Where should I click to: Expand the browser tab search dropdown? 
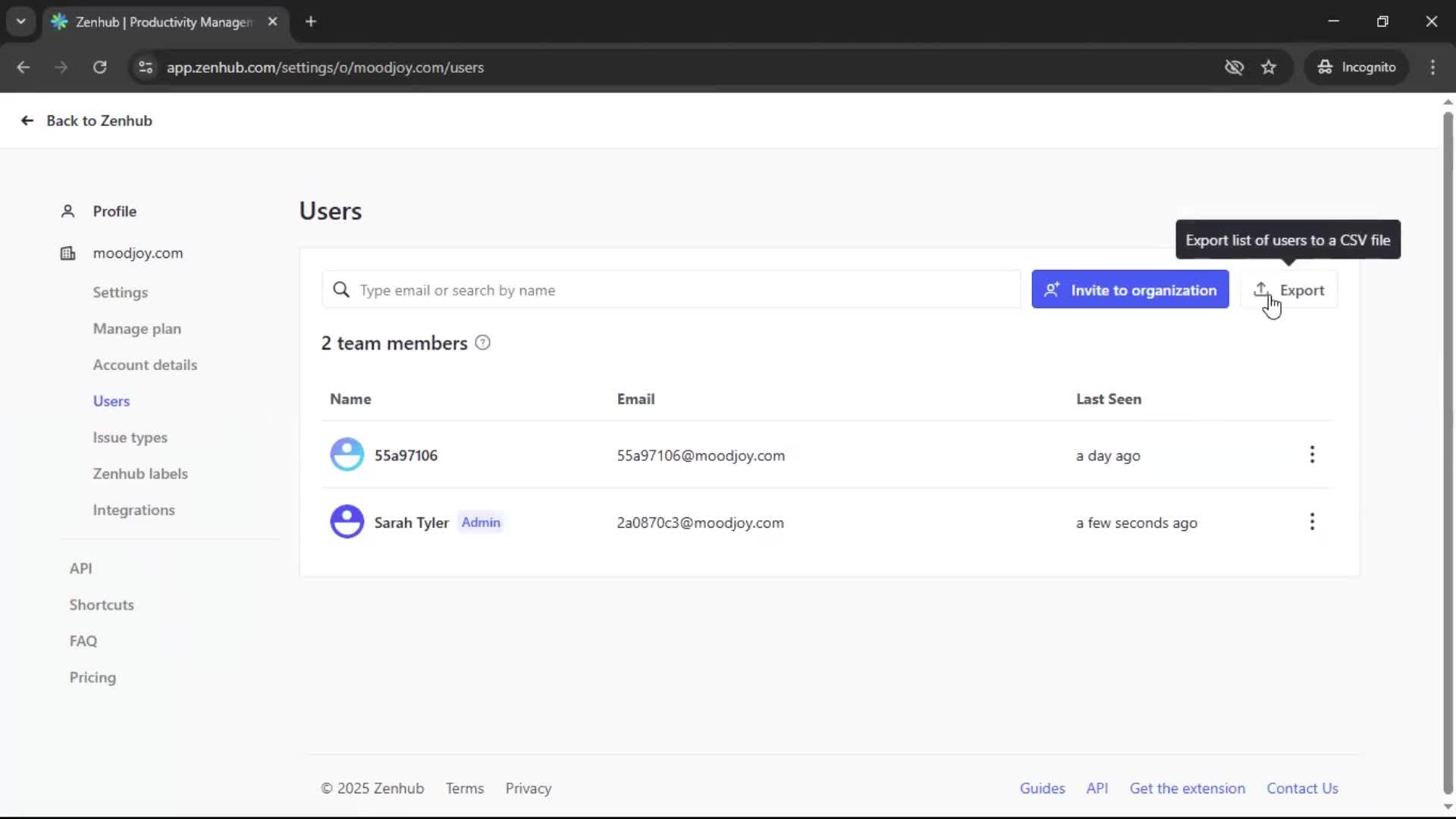(x=20, y=21)
